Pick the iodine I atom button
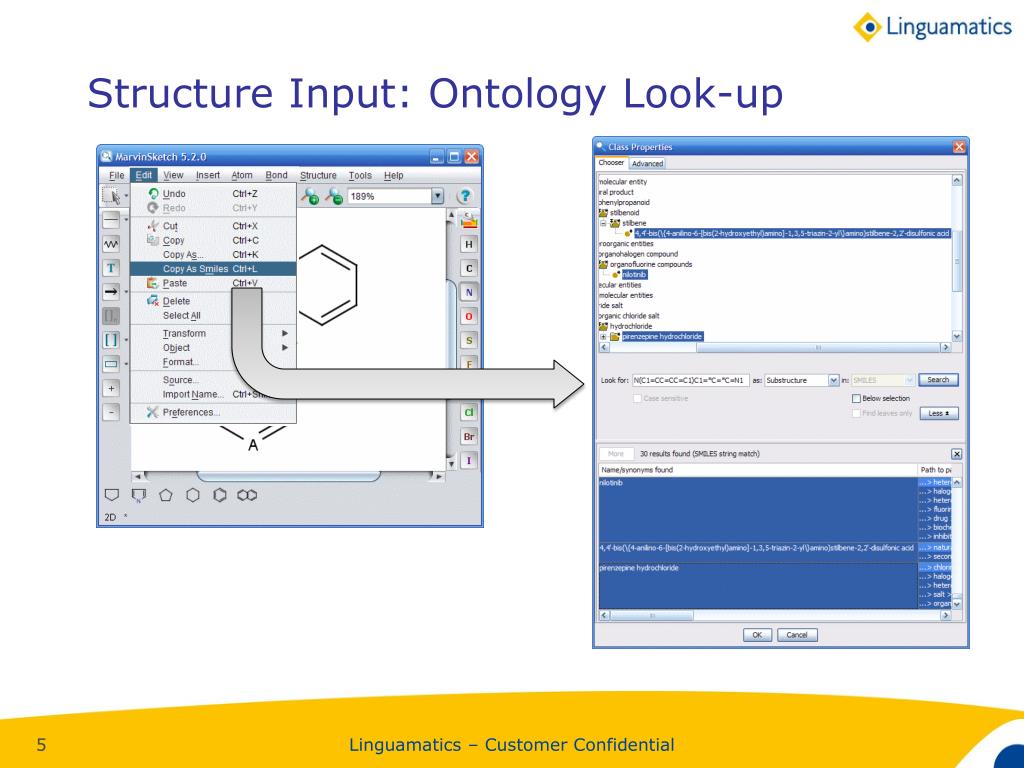Viewport: 1024px width, 768px height. pyautogui.click(x=468, y=460)
